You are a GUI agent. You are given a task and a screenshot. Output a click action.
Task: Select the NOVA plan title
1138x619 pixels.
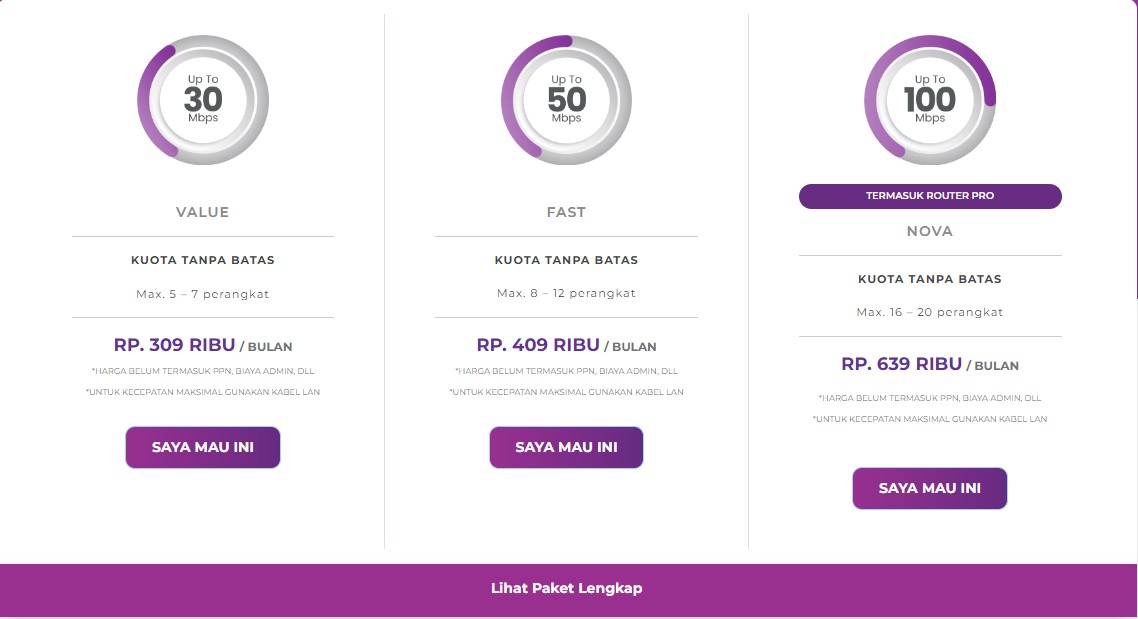[930, 231]
